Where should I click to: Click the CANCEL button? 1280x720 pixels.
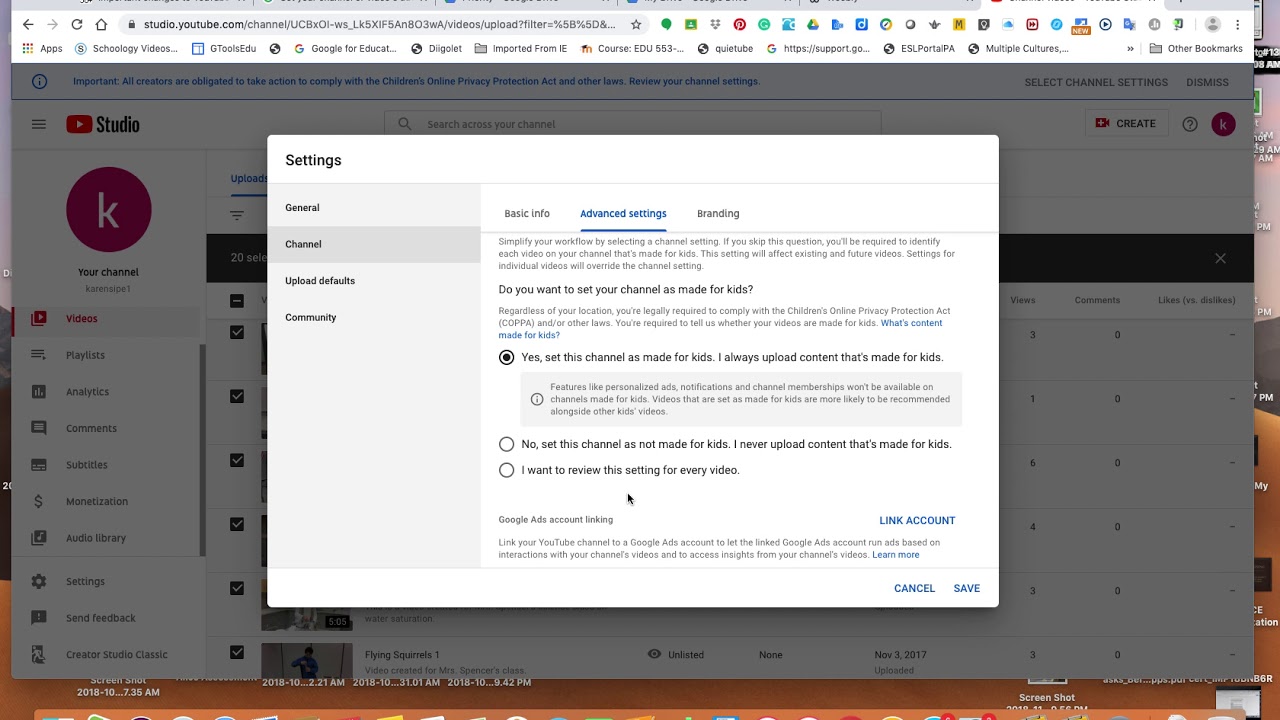914,588
